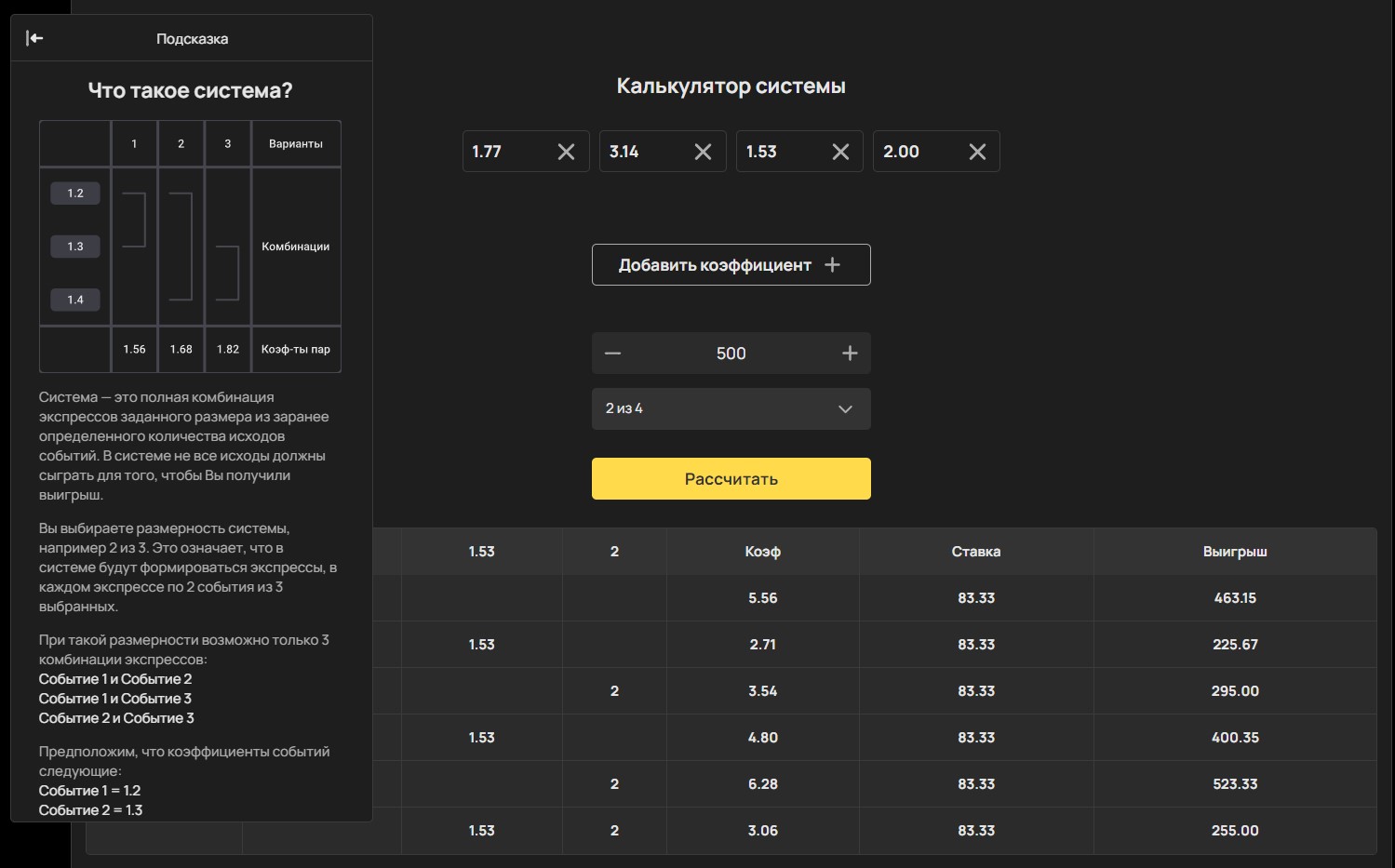Click 'Событие 1 и Событие 2' line
Image resolution: width=1395 pixels, height=868 pixels.
point(115,679)
